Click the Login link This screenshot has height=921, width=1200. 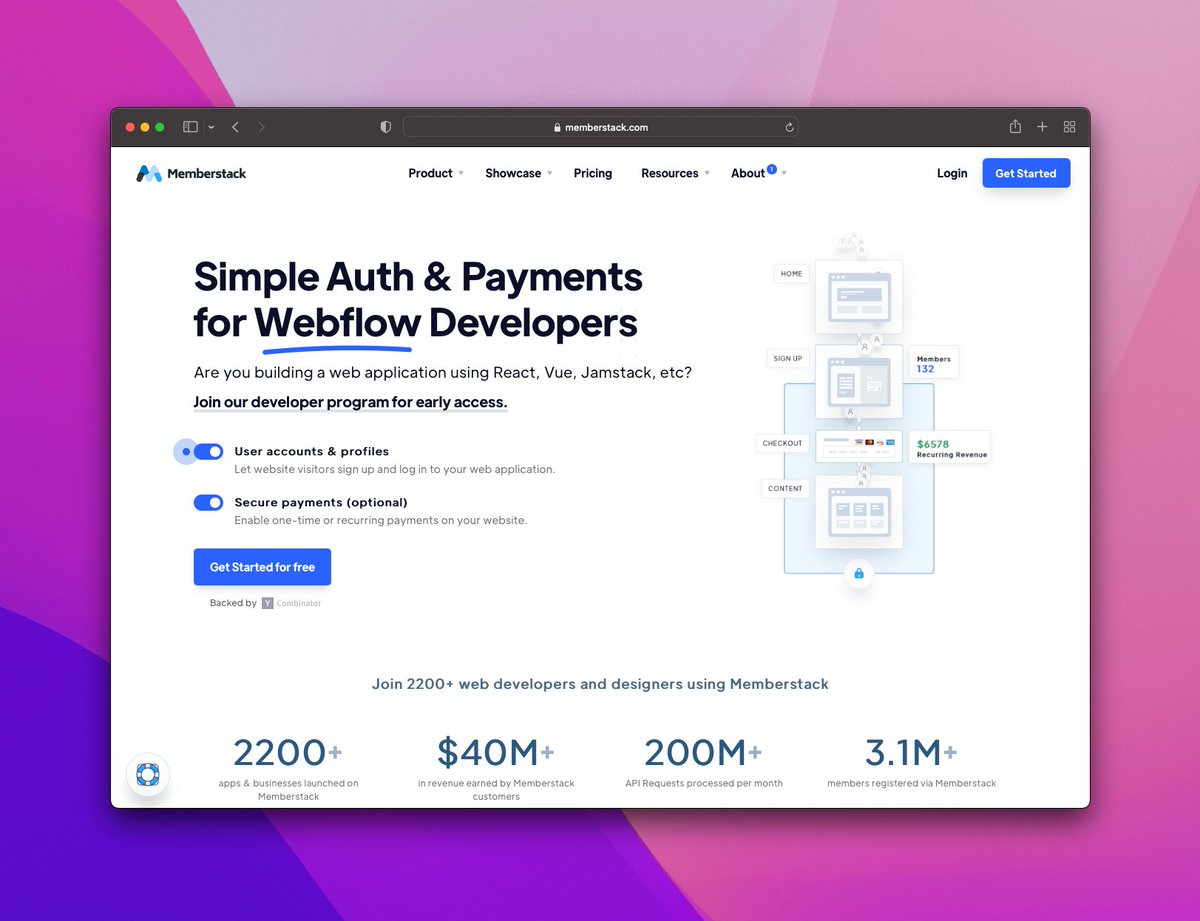[x=952, y=173]
